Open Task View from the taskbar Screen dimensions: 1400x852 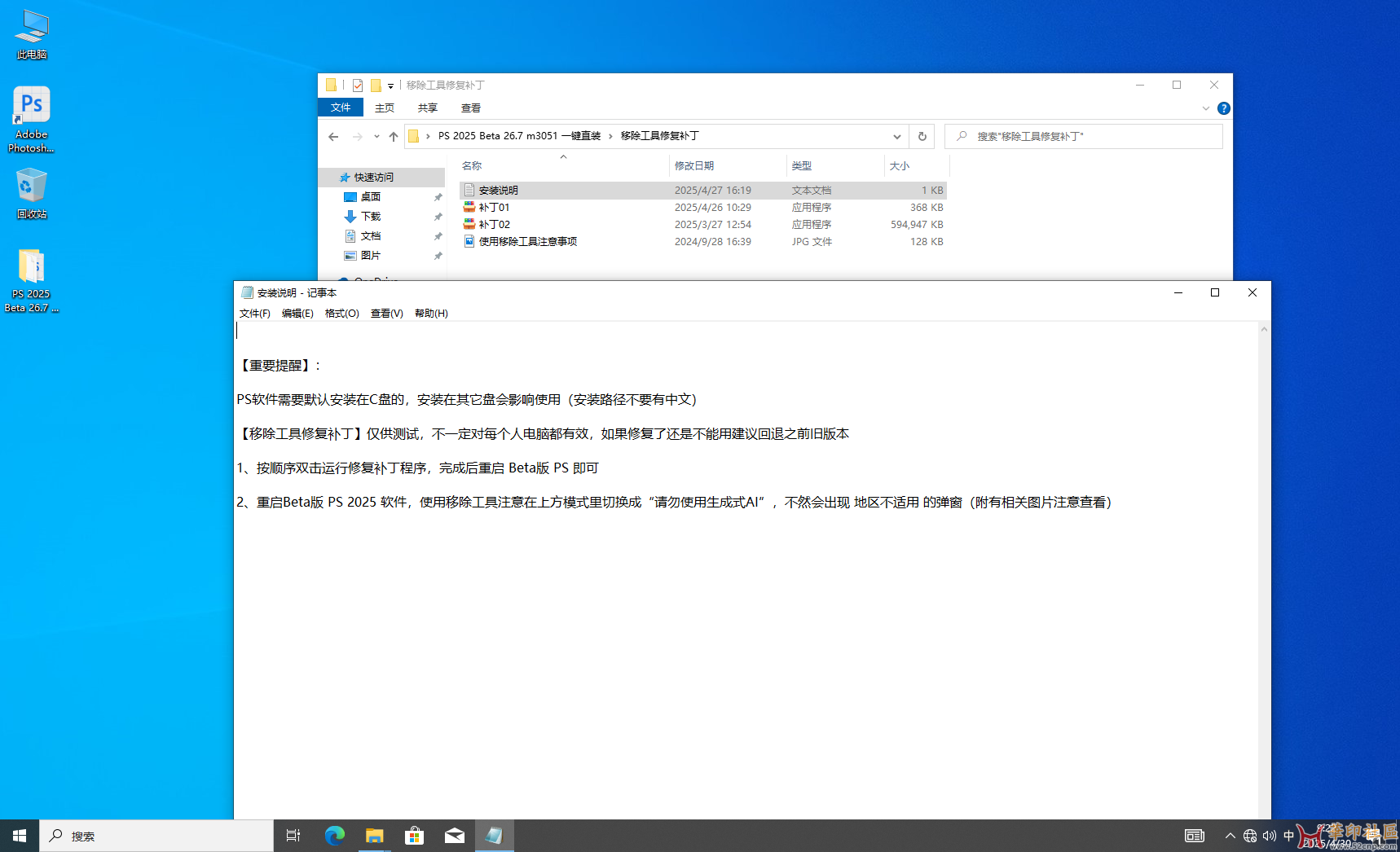[x=293, y=836]
